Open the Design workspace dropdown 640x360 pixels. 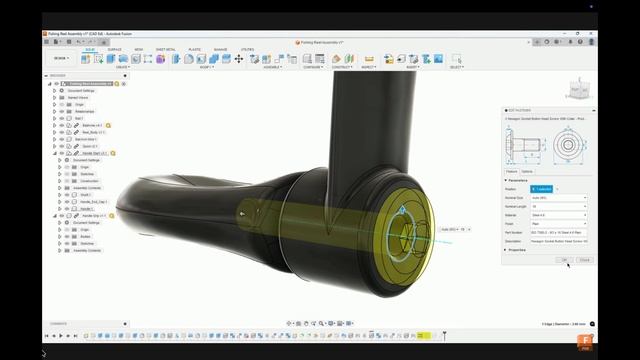[x=62, y=58]
